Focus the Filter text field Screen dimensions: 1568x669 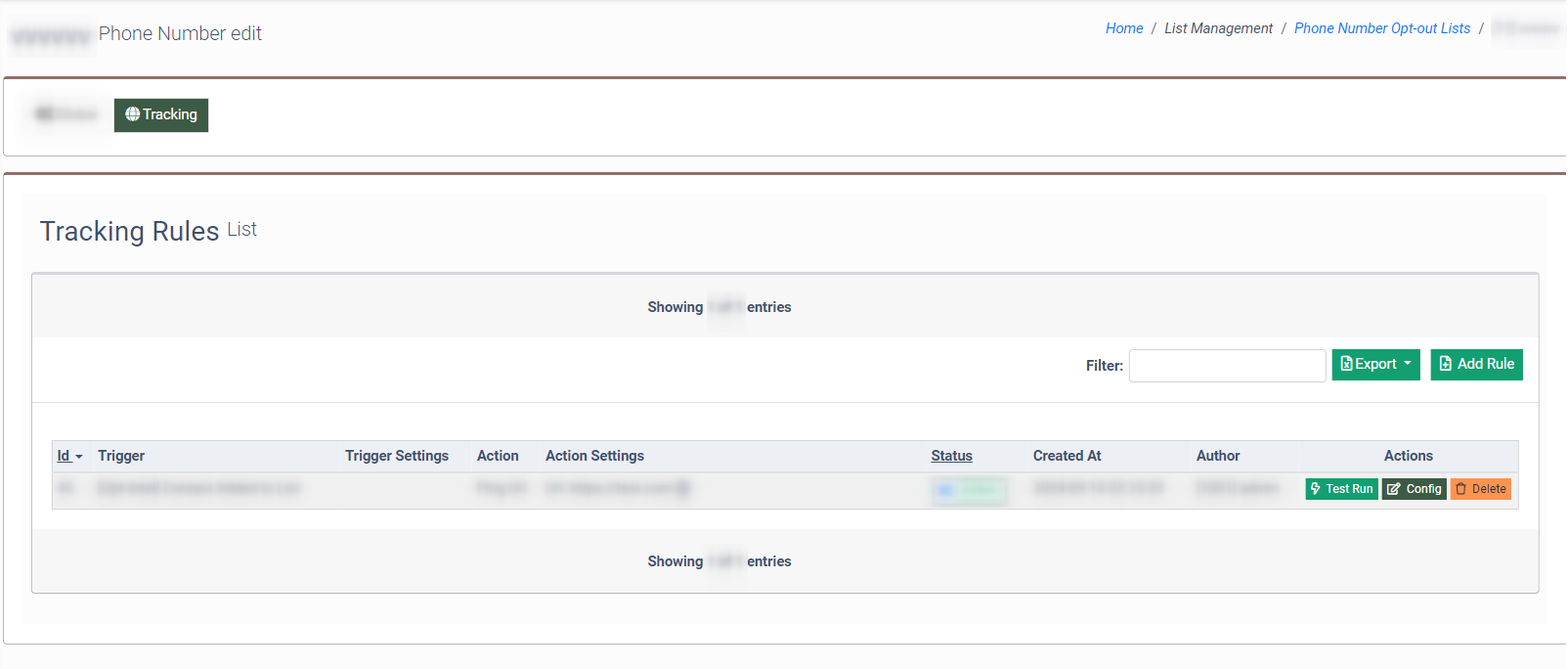point(1227,366)
